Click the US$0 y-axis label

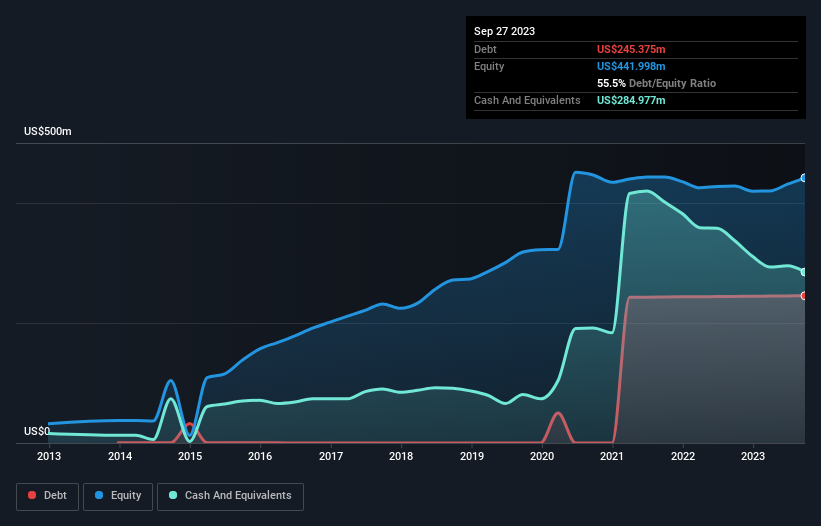[37, 431]
